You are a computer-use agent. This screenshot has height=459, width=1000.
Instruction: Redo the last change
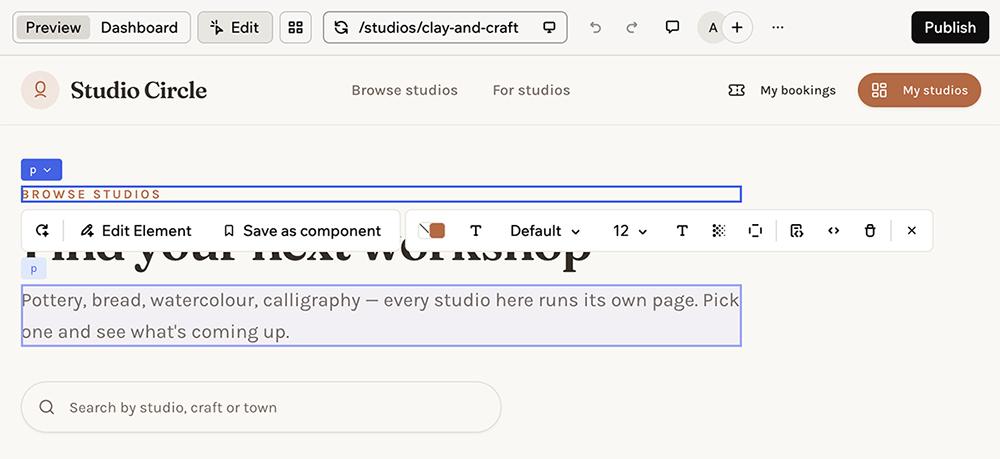click(x=631, y=27)
